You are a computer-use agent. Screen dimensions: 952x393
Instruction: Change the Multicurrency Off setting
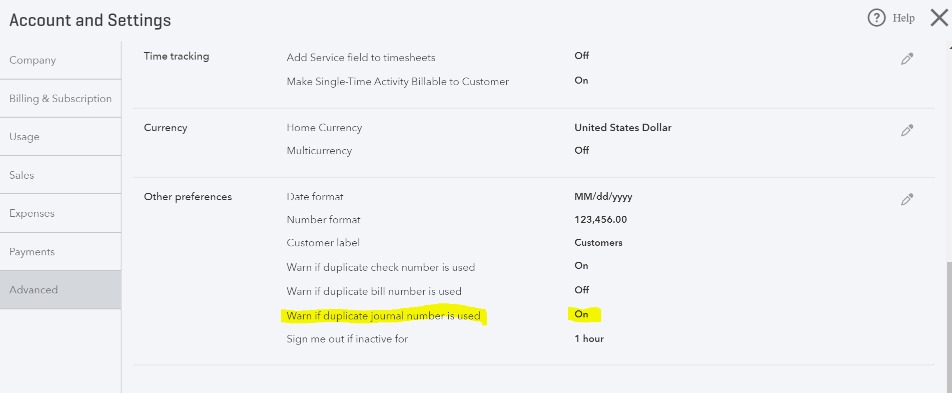pos(582,150)
